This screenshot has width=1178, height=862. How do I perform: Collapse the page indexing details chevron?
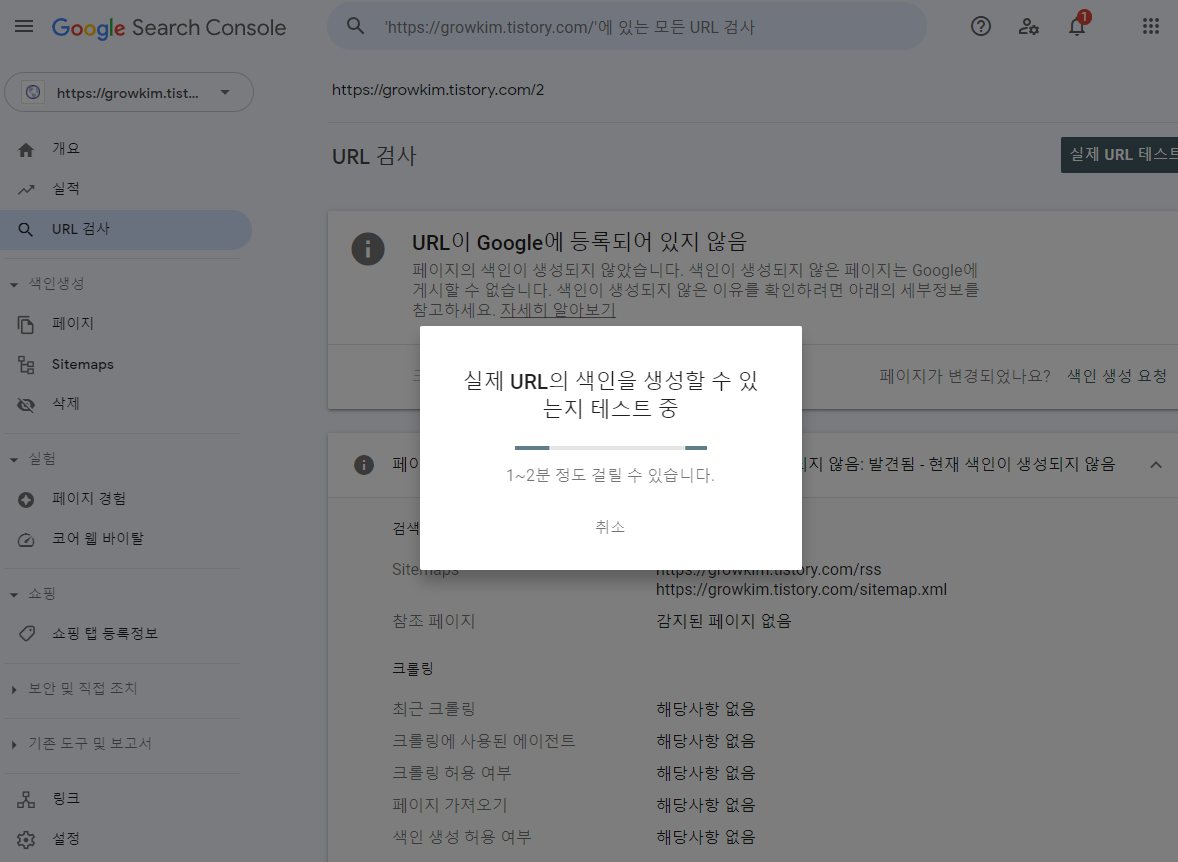point(1155,464)
